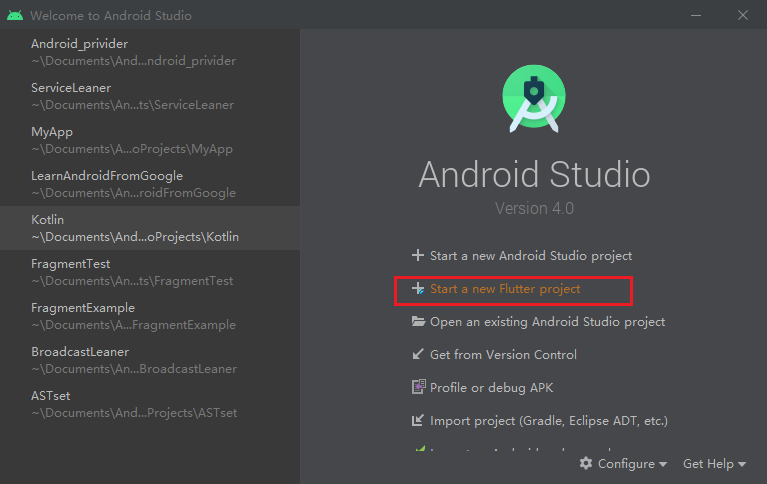Click the Configure gear icon
Screen dimensions: 767x484
586,463
